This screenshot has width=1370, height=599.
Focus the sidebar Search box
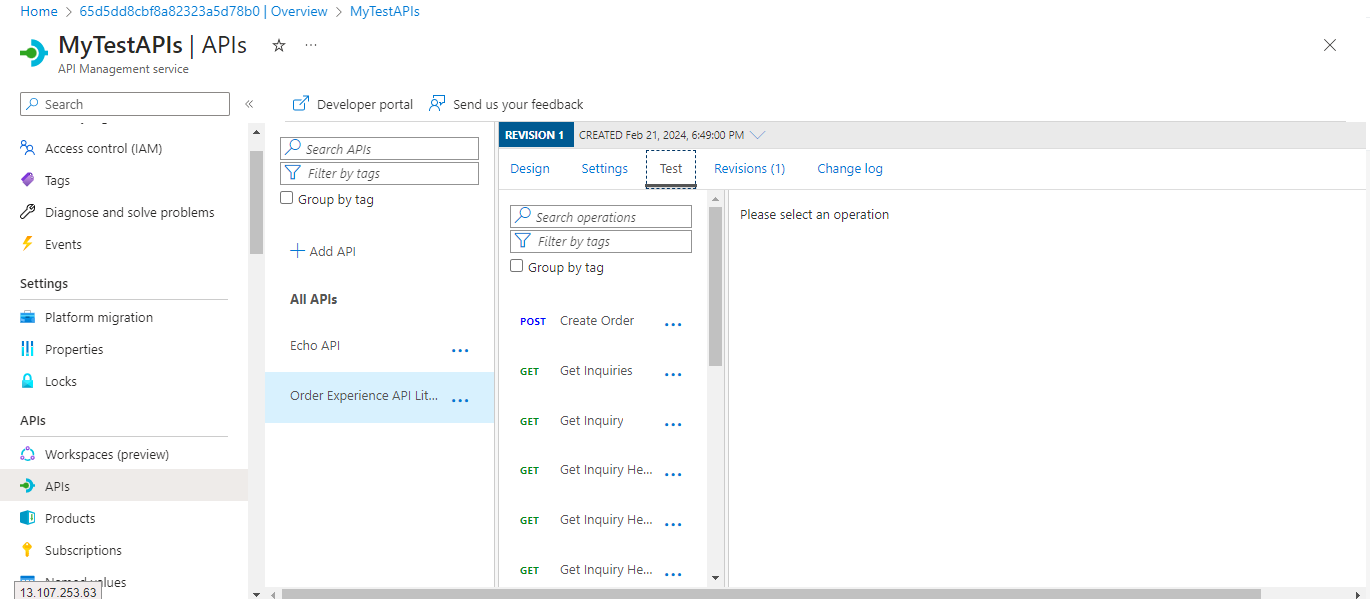pos(125,104)
